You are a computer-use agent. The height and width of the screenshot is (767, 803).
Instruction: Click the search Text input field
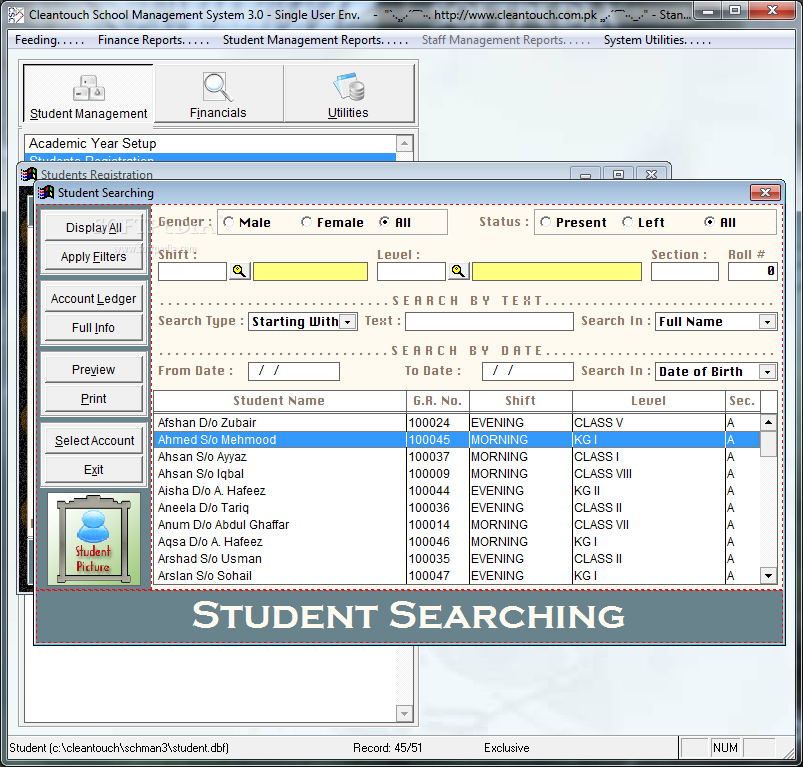pos(489,322)
